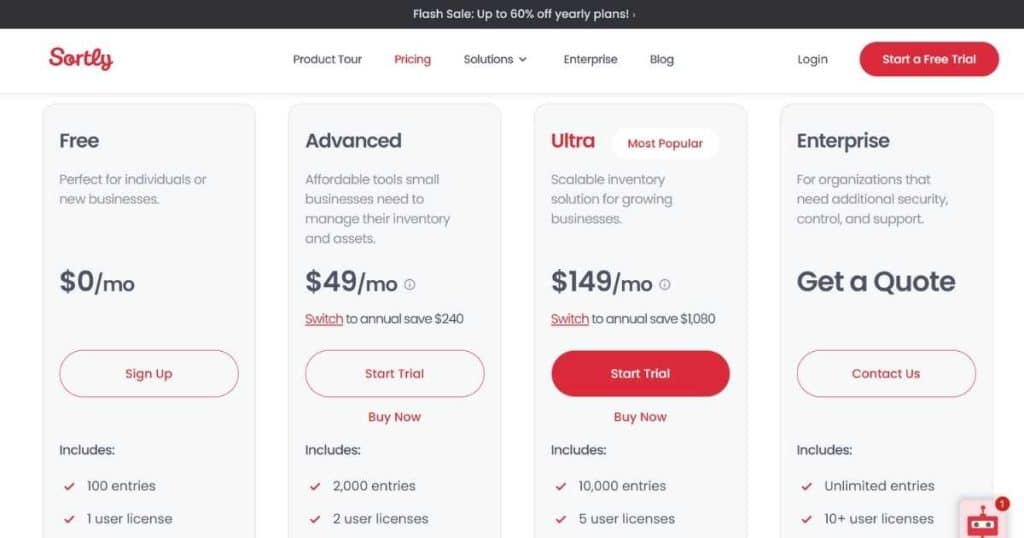The width and height of the screenshot is (1024, 538).
Task: Switch Ultra plan to annual billing
Action: click(569, 319)
